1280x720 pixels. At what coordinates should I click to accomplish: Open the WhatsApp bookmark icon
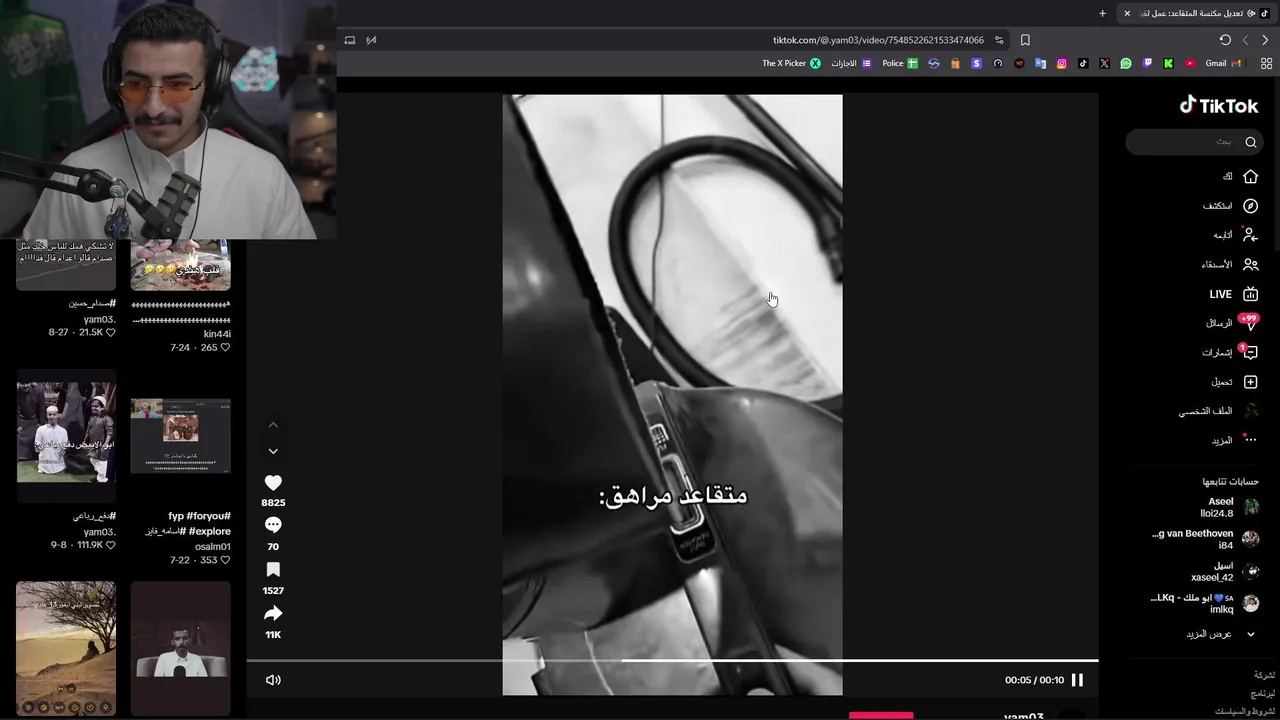pos(1126,63)
